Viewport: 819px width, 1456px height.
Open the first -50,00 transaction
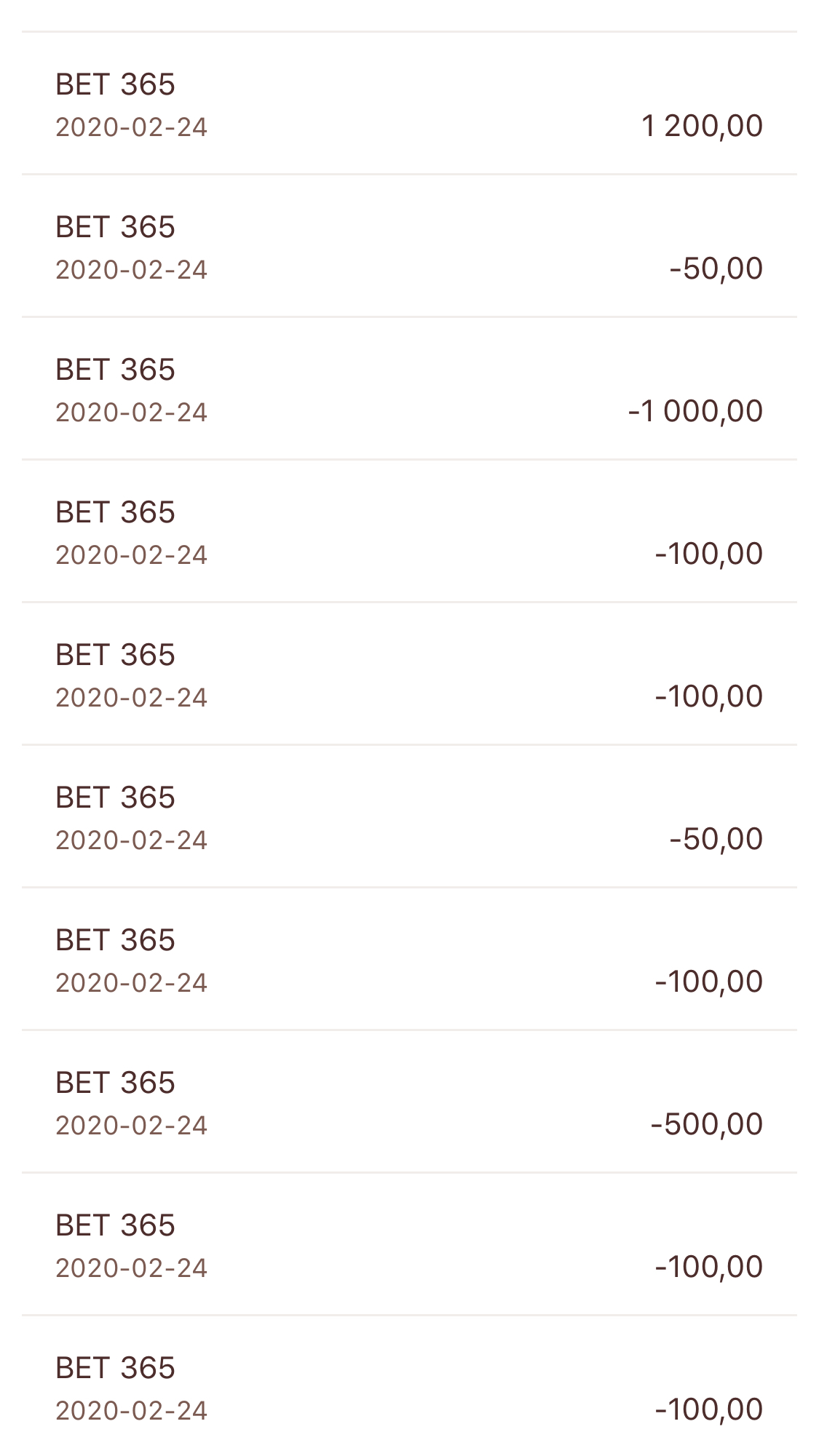point(409,246)
